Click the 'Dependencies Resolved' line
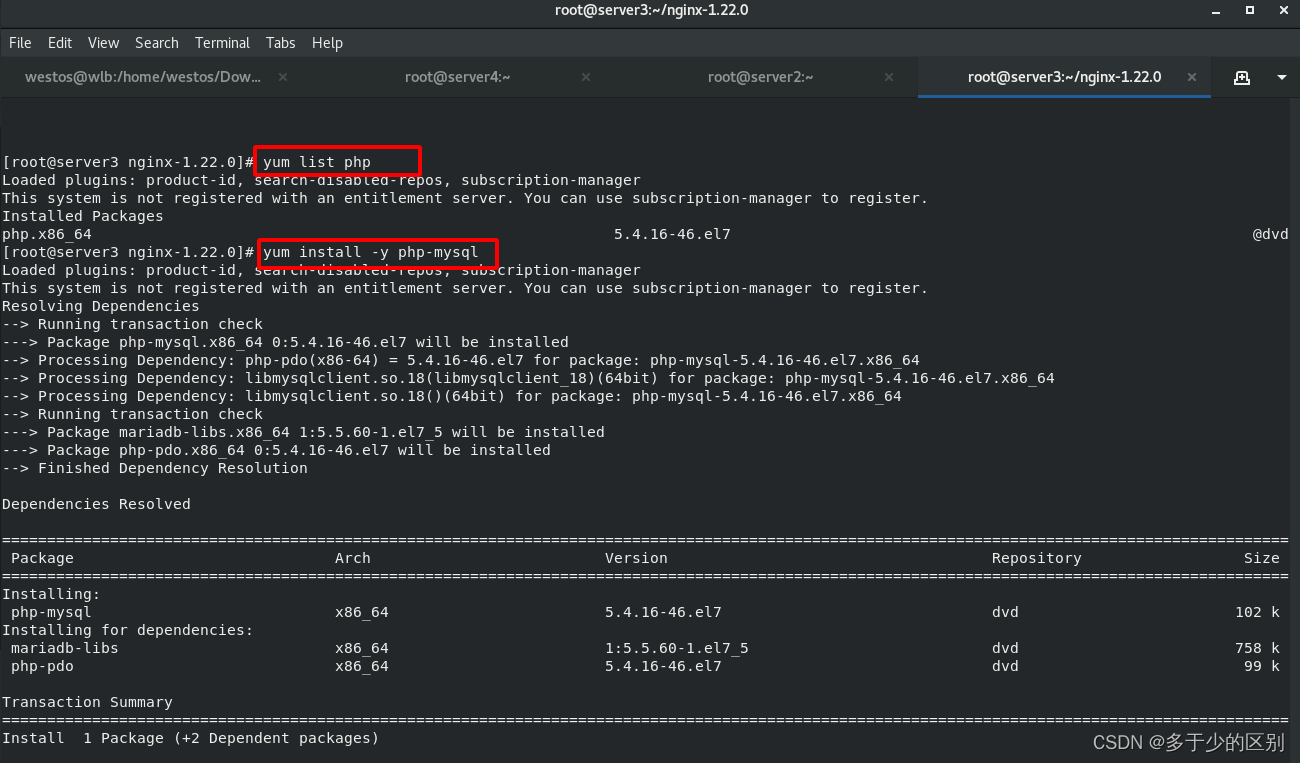This screenshot has height=763, width=1300. click(x=96, y=504)
